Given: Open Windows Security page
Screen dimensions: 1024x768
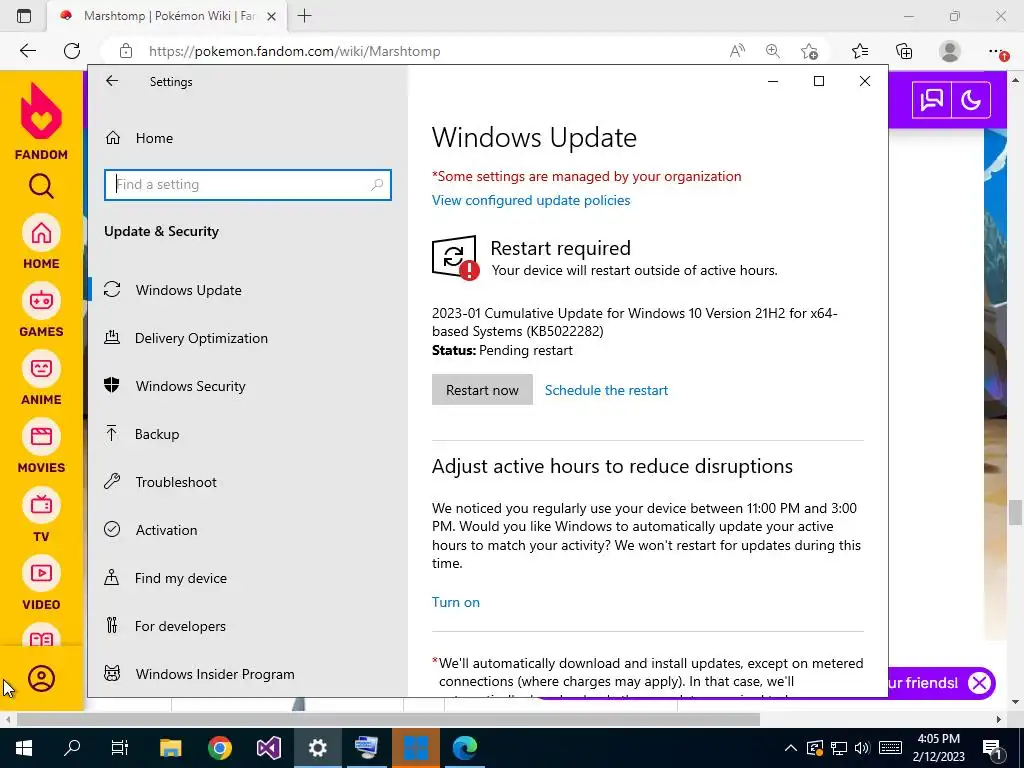Looking at the screenshot, I should click(190, 386).
